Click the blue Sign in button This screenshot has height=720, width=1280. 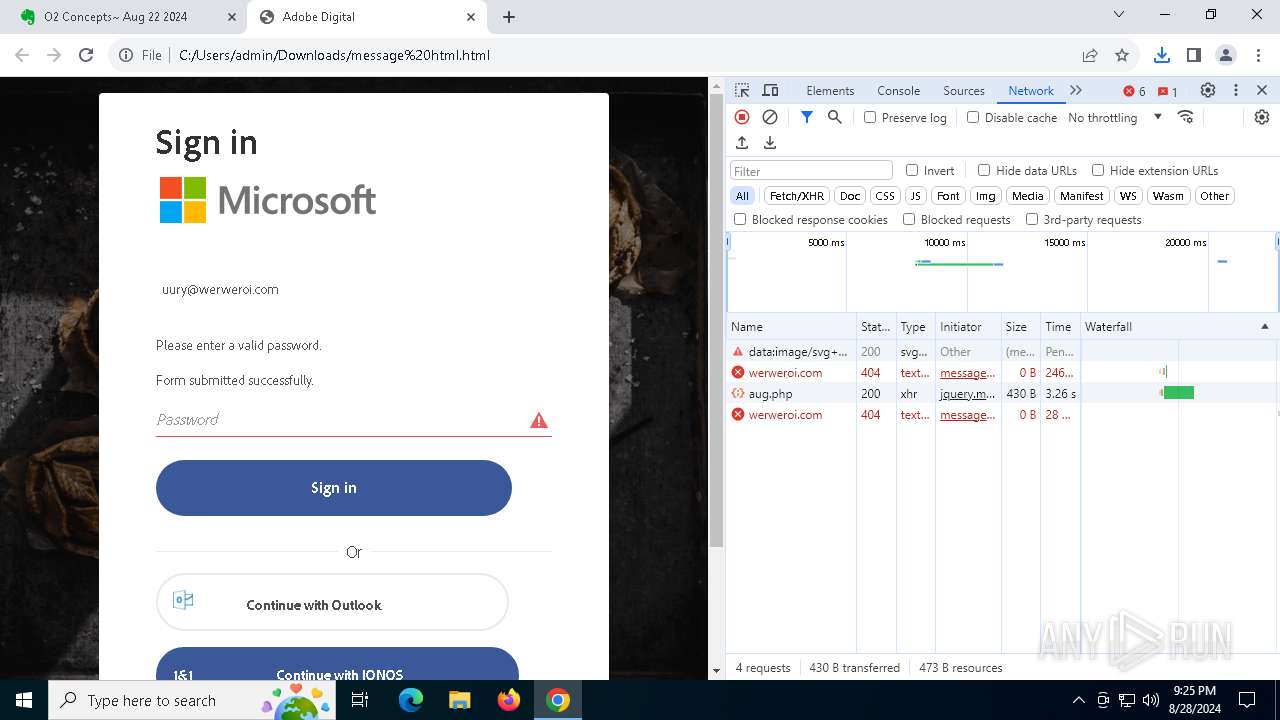click(x=334, y=488)
